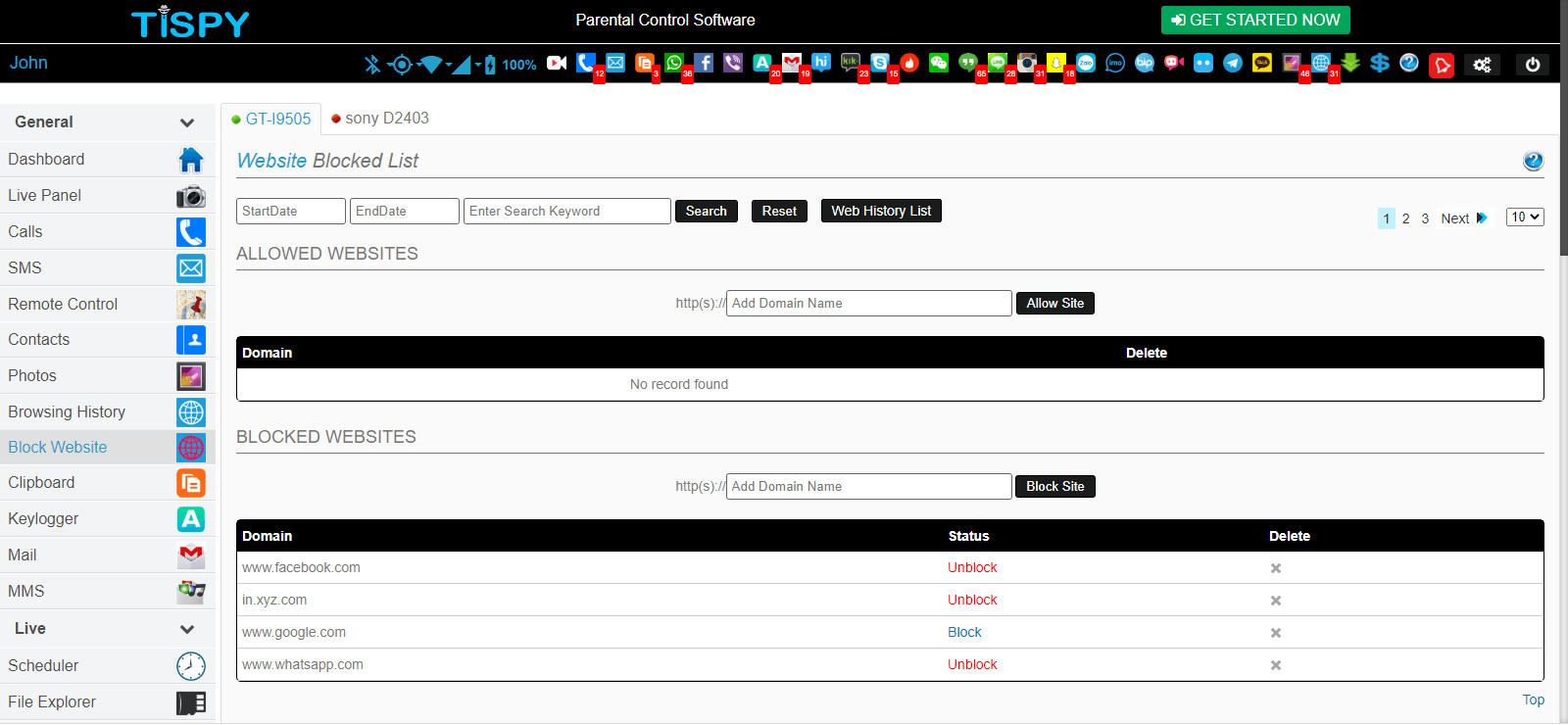Image resolution: width=1568 pixels, height=725 pixels.
Task: Go to page 2 of results
Action: [1405, 218]
